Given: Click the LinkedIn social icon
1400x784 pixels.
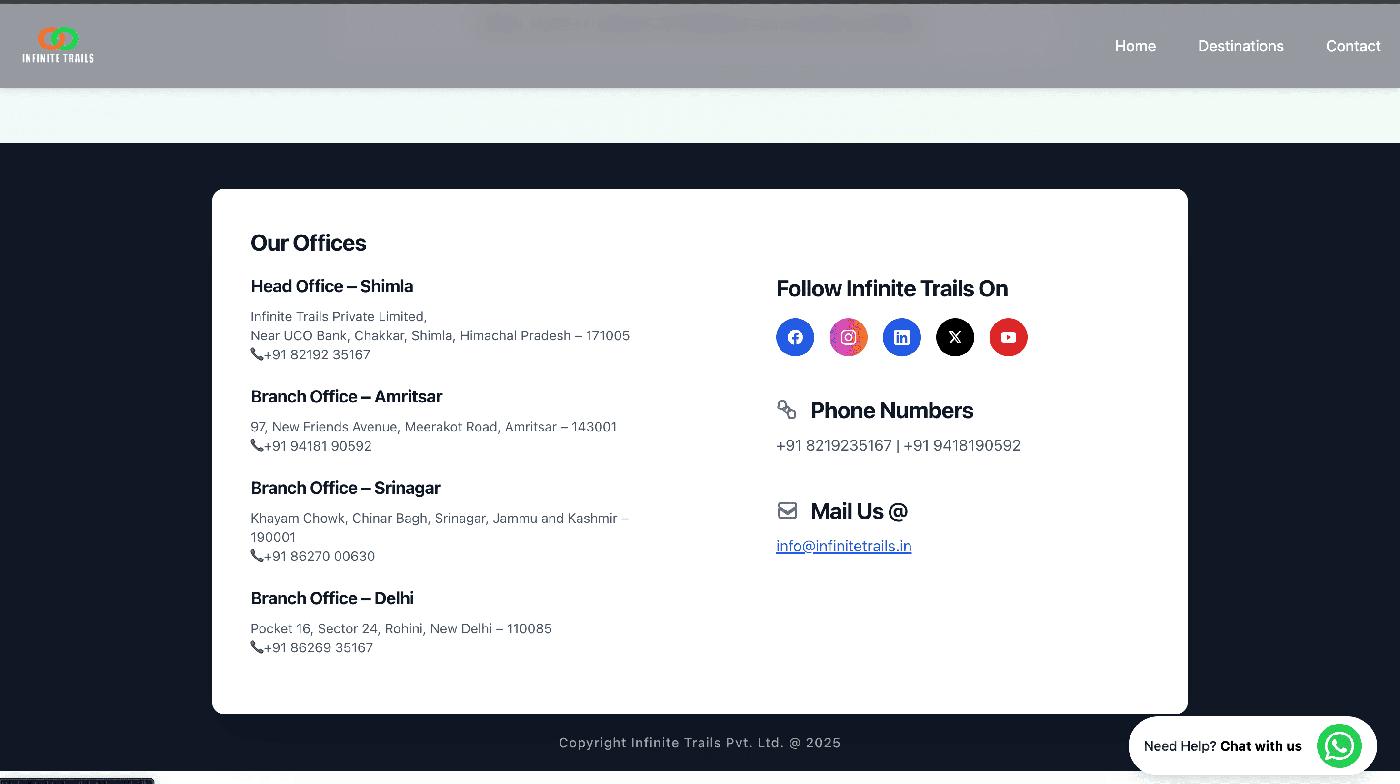Looking at the screenshot, I should (x=901, y=337).
